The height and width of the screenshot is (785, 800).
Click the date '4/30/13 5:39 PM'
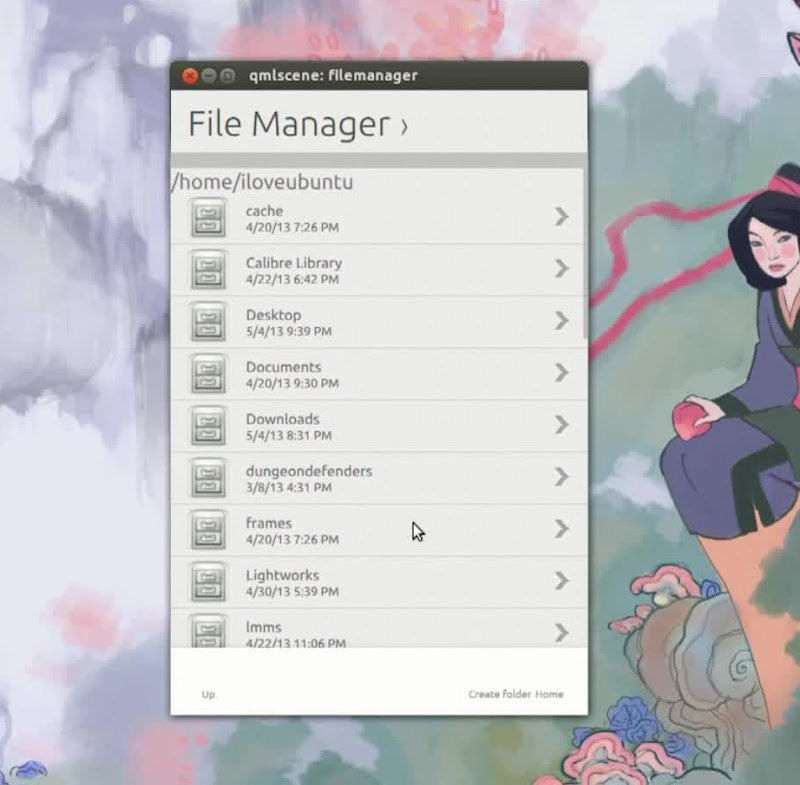point(292,592)
